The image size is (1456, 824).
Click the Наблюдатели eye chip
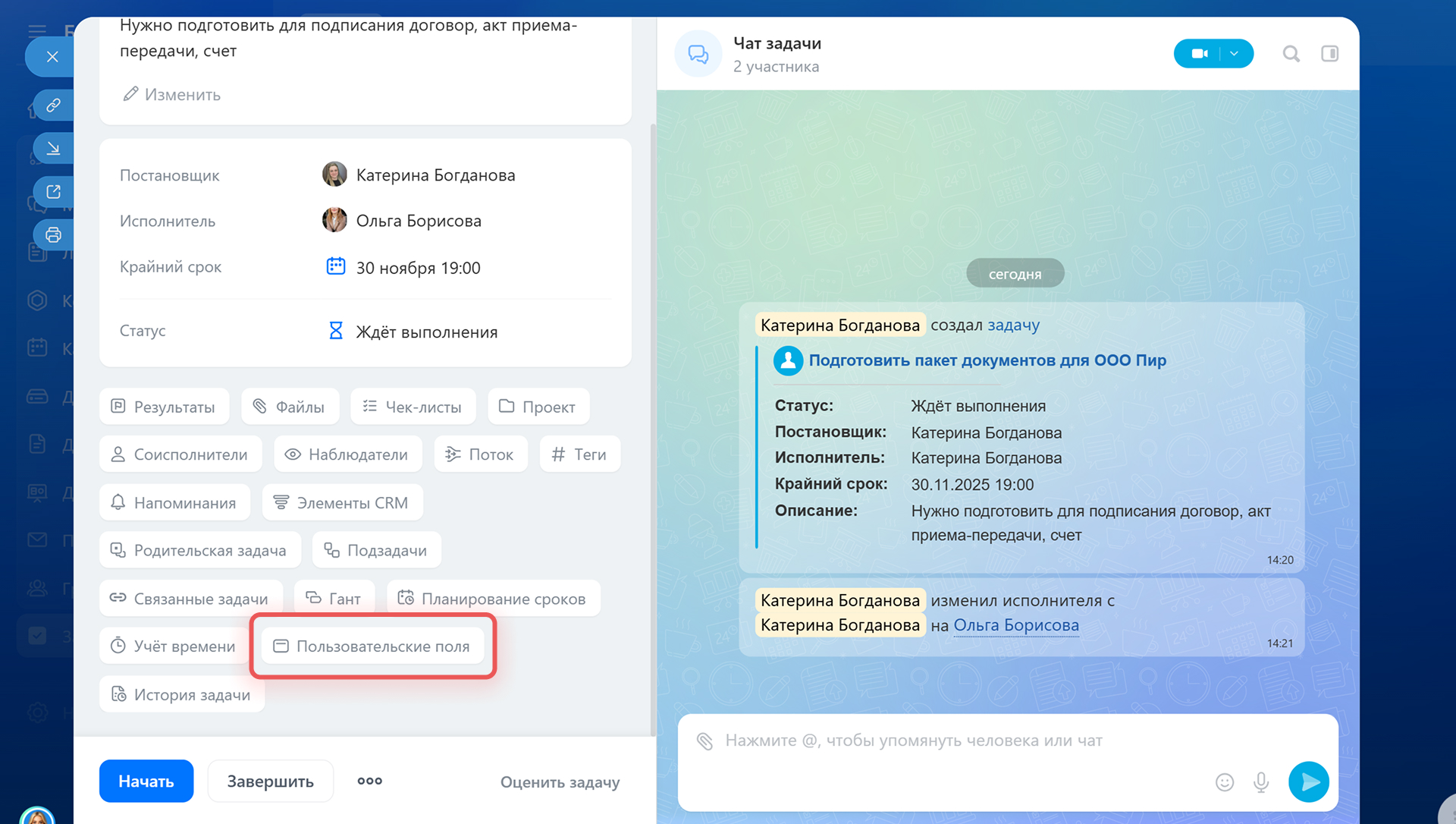click(x=347, y=454)
